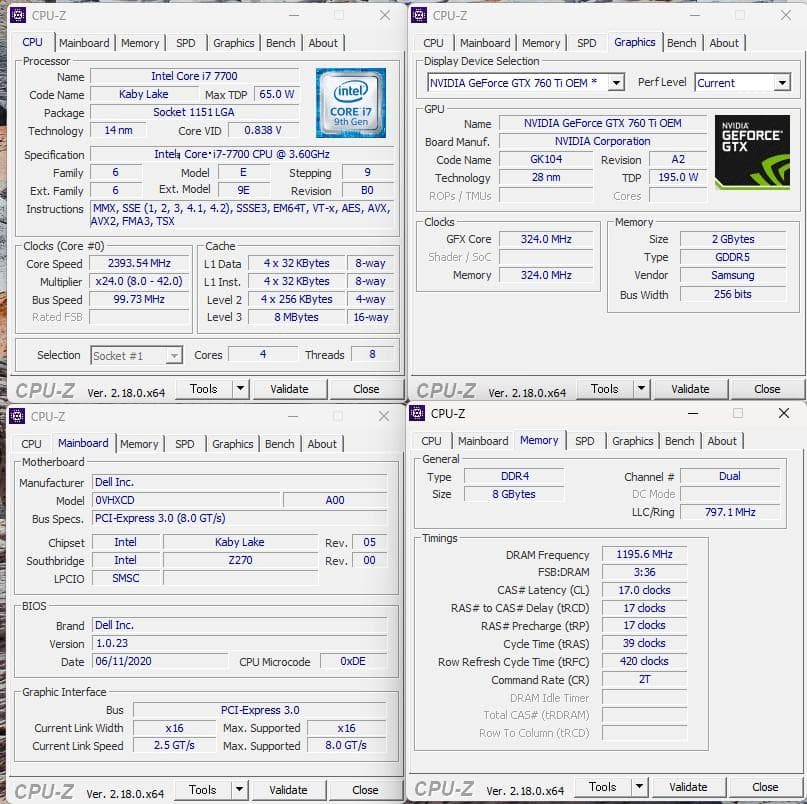Click Validate button in Memory window

688,786
